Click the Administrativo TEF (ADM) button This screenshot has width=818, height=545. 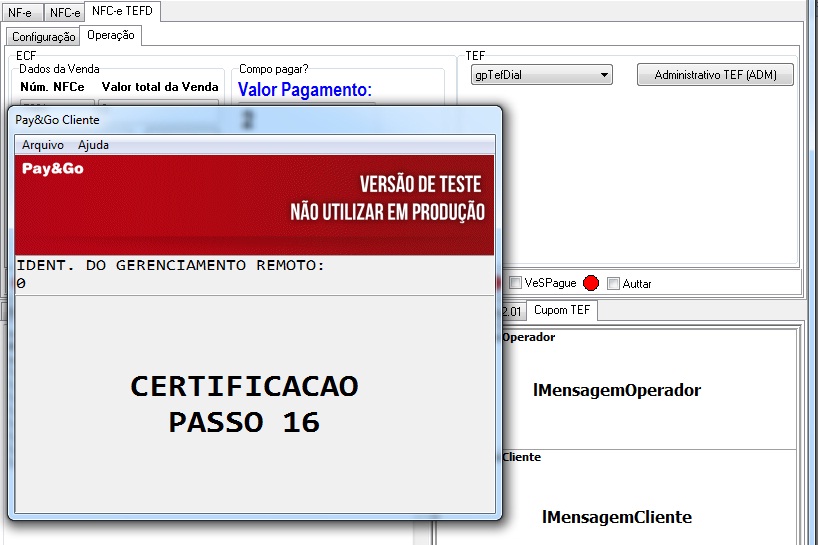715,75
